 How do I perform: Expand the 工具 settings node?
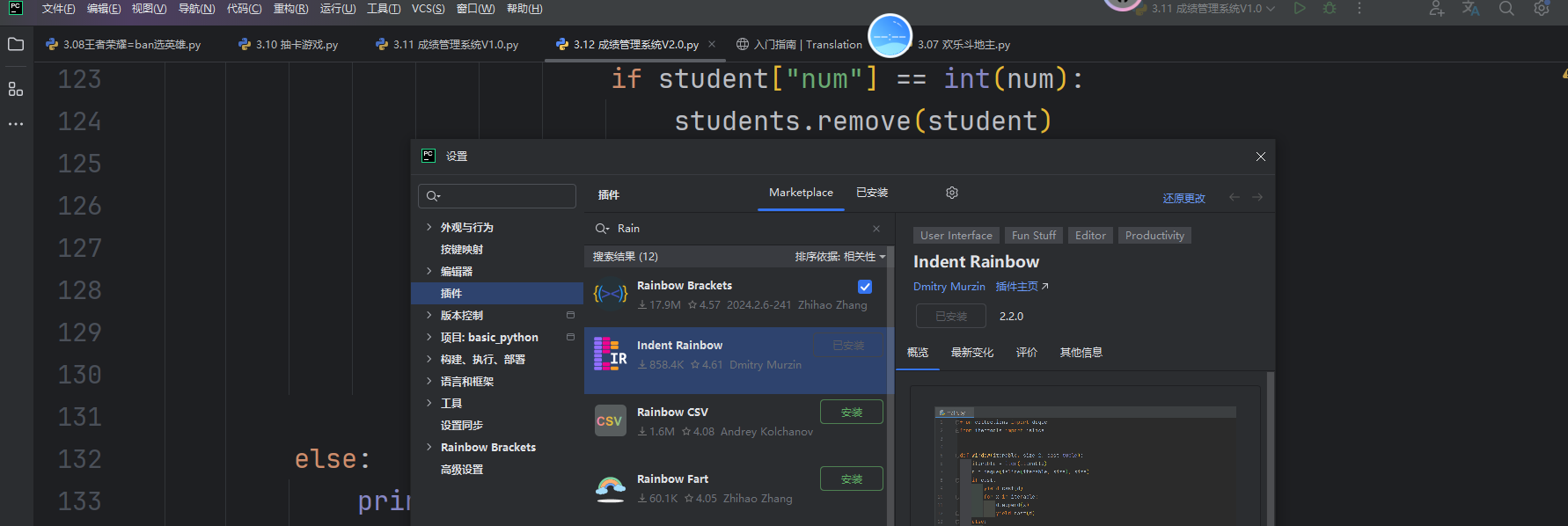tap(429, 403)
